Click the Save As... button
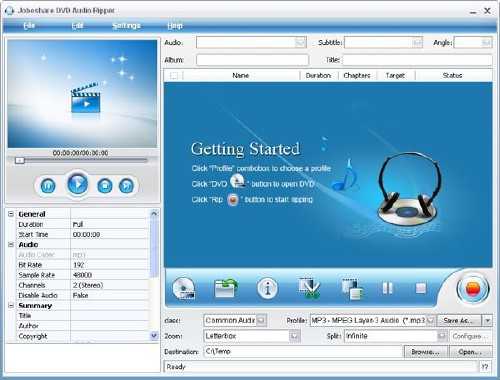Viewport: 500px width, 380px height. click(x=458, y=320)
